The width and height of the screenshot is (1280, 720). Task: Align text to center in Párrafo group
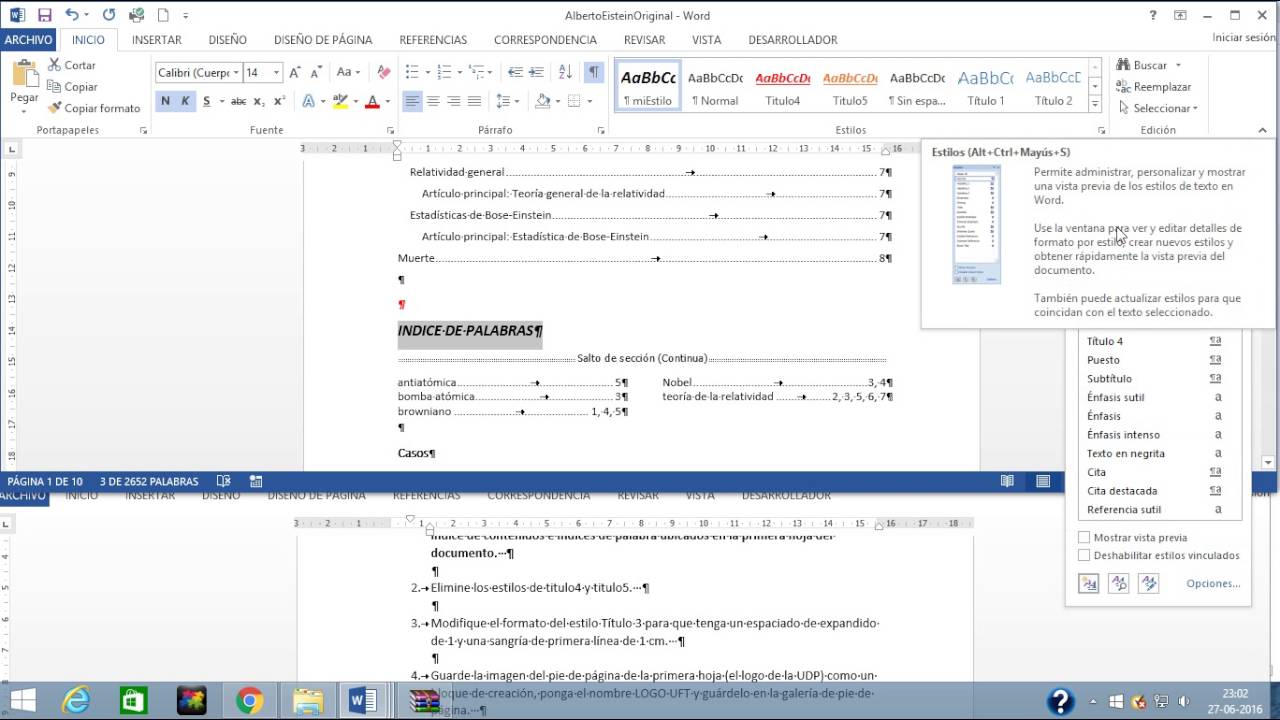click(433, 101)
